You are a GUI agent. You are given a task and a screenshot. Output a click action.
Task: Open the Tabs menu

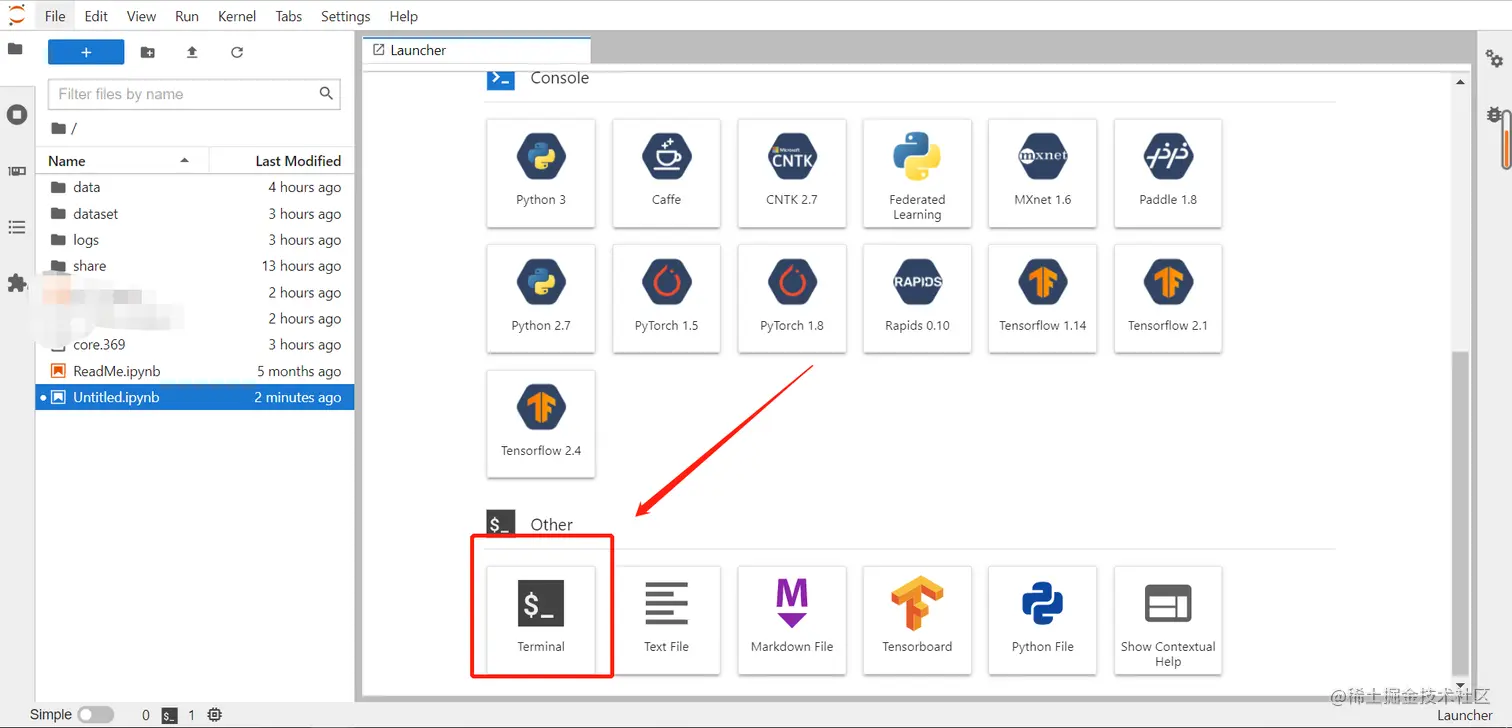289,16
